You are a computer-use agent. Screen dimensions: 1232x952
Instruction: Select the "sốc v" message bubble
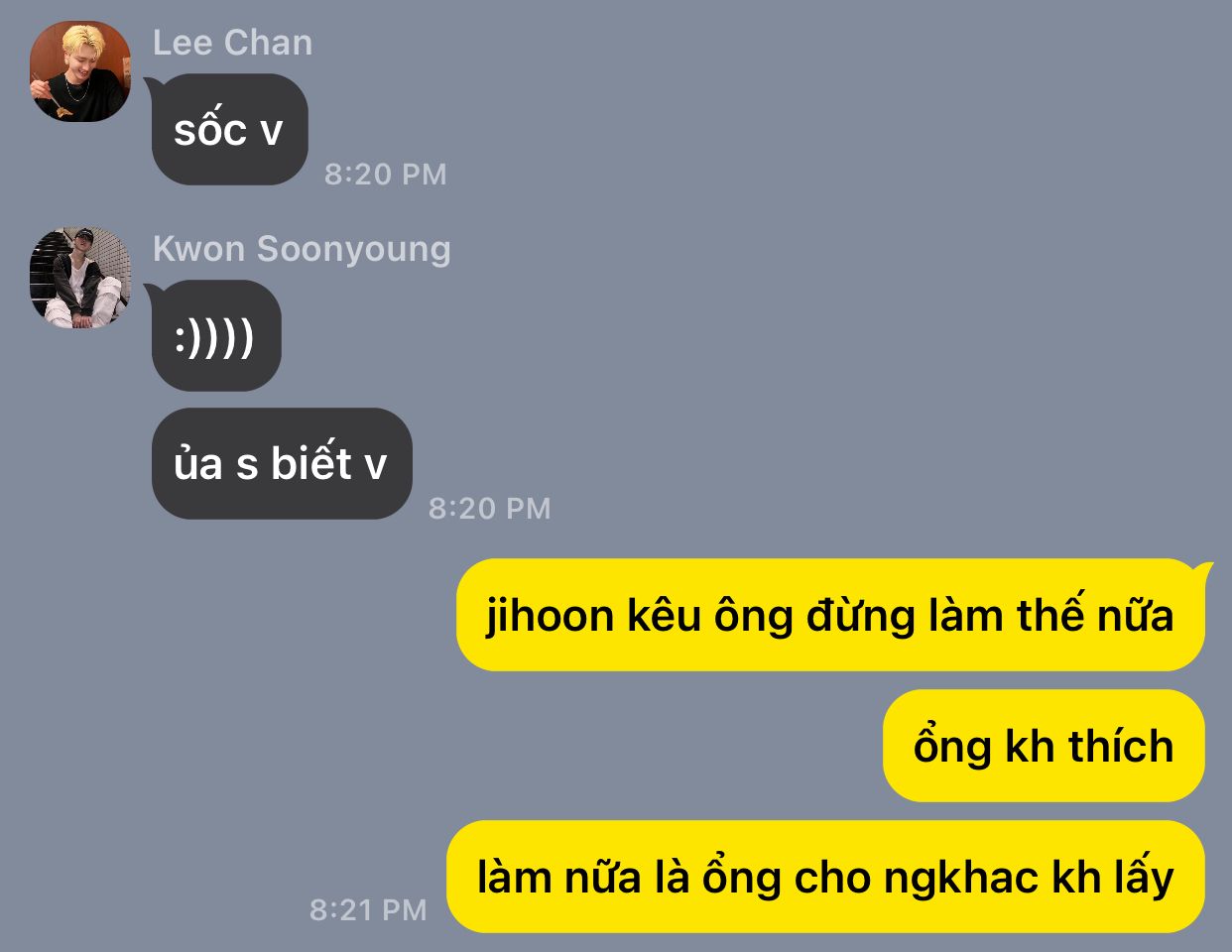click(x=229, y=130)
